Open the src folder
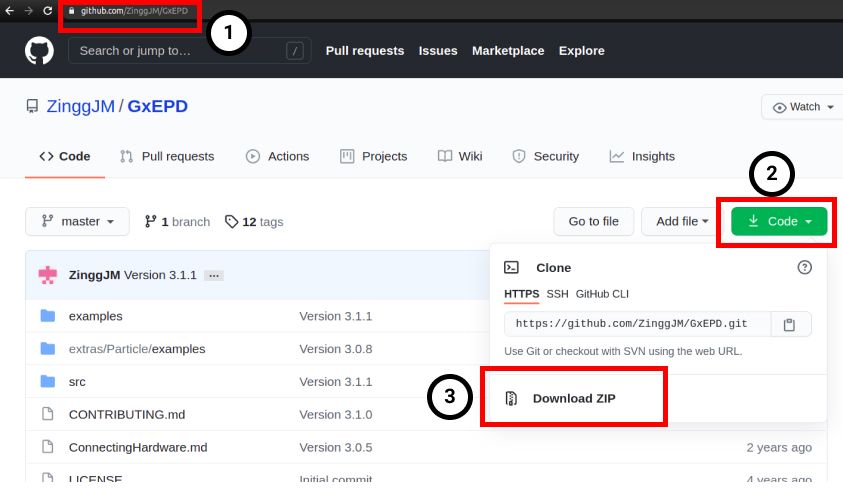This screenshot has width=843, height=499. click(77, 382)
